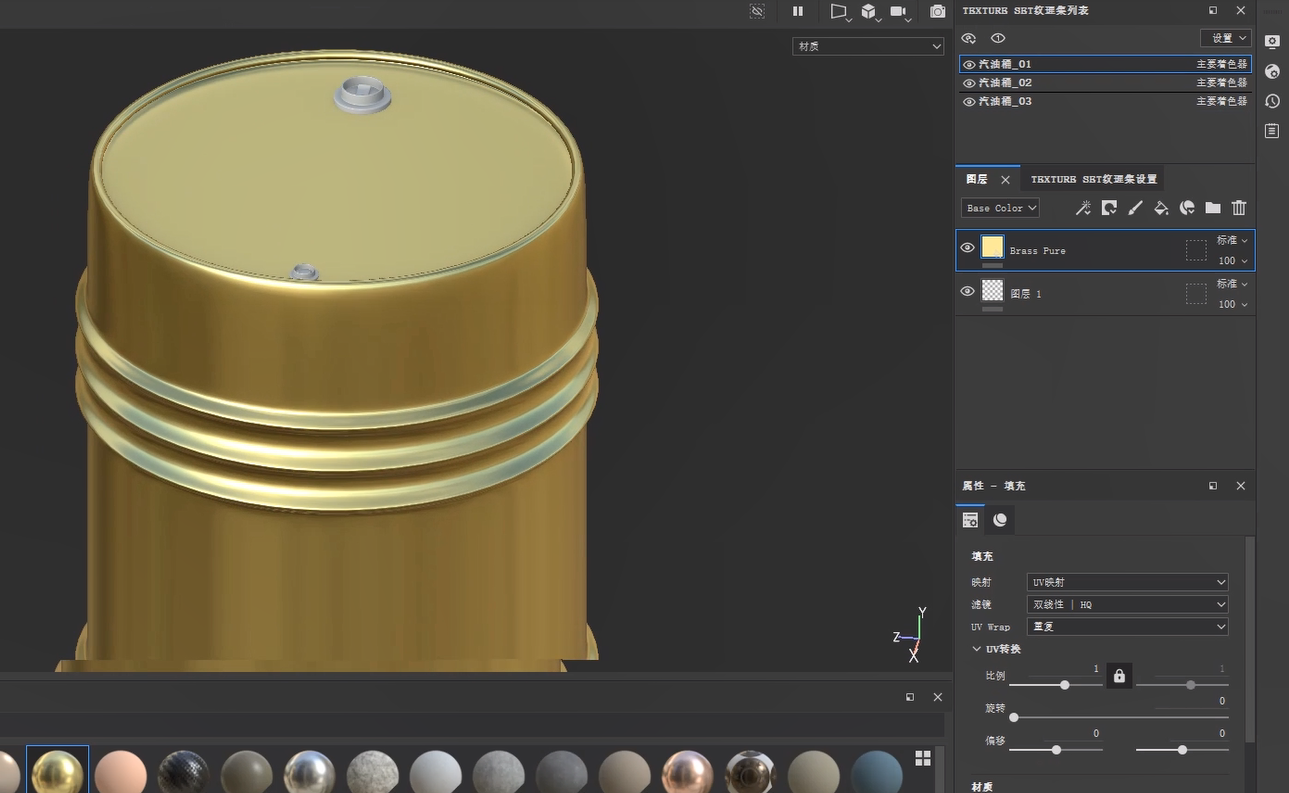Open the 设置 button in texture set list
Image resolution: width=1289 pixels, height=793 pixels.
(1225, 38)
